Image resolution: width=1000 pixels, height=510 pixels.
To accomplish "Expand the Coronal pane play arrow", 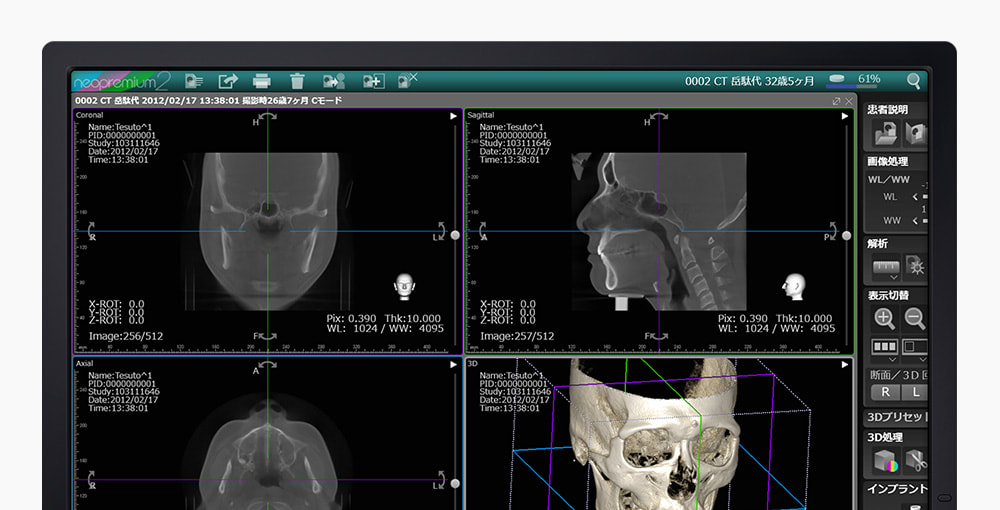I will 453,116.
